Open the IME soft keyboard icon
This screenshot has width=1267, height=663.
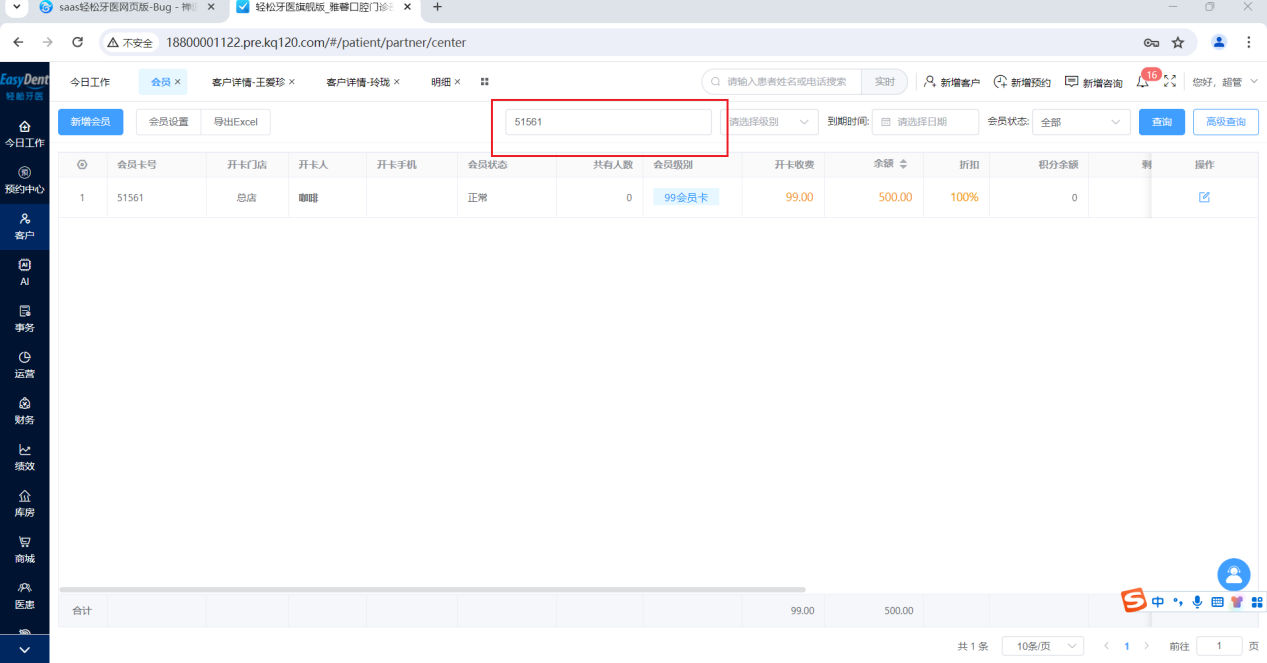(x=1217, y=602)
